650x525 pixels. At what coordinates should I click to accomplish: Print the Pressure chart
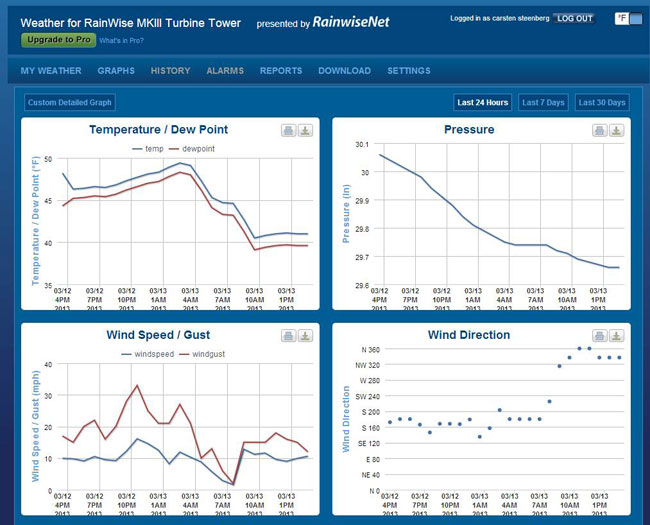coord(599,130)
